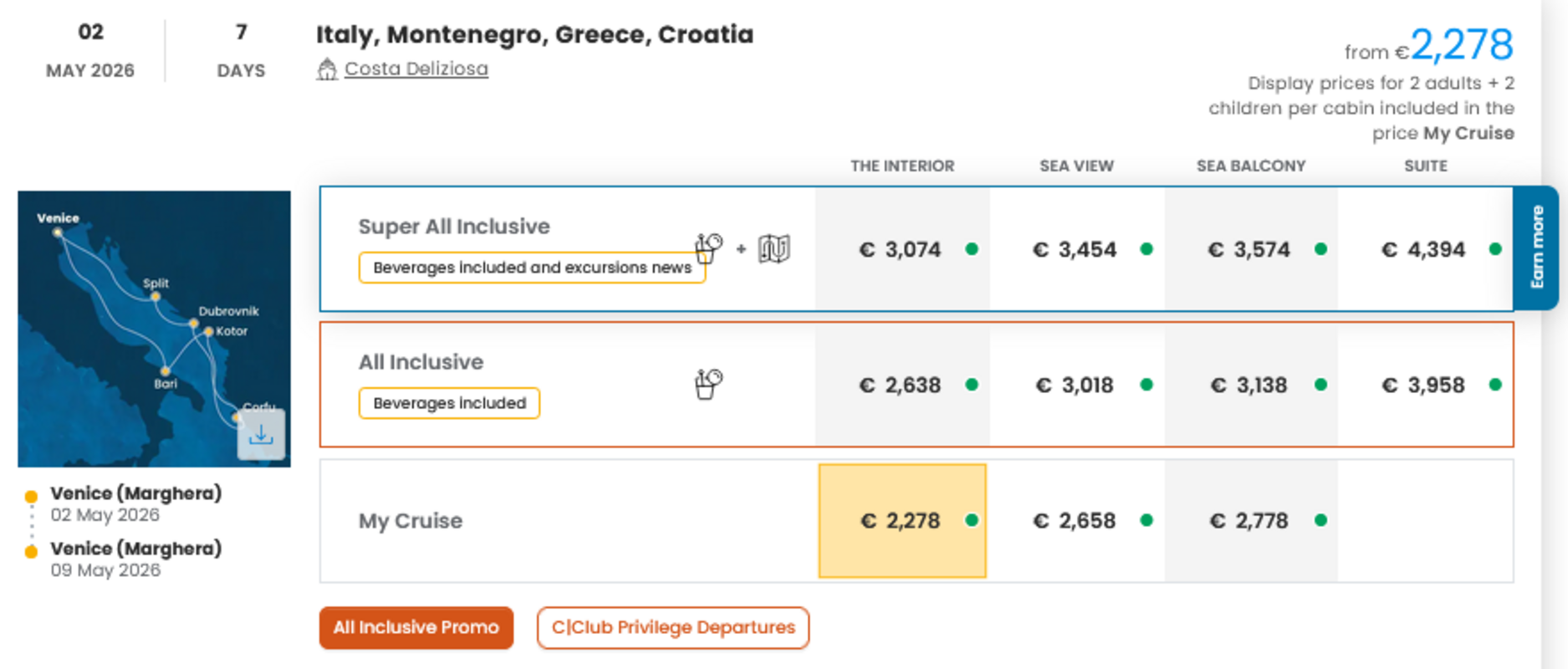Click the Super All Inclusive beverages icon
This screenshot has height=669, width=1568.
pyautogui.click(x=708, y=248)
